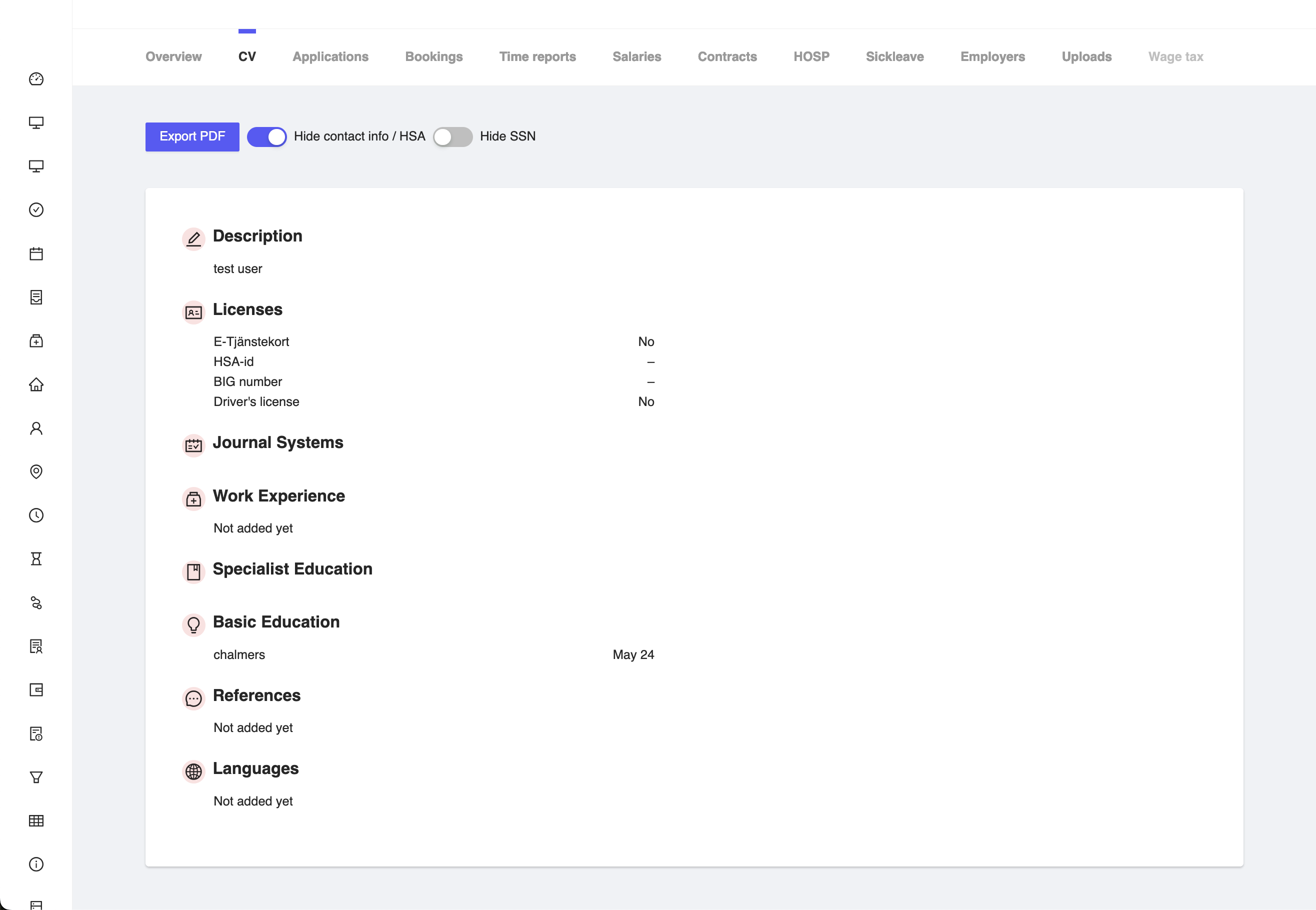Click the globe icon beside the Languages heading
The width and height of the screenshot is (1316, 910).
coord(193,771)
